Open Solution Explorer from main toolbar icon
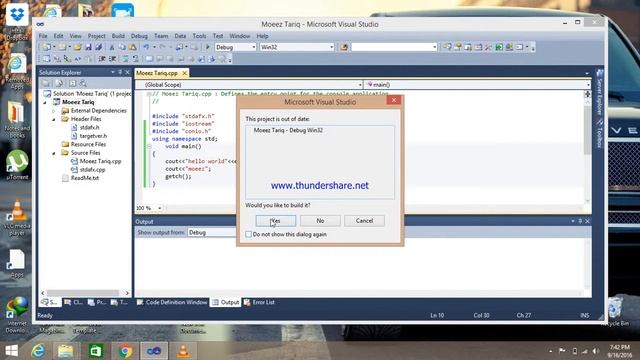 447,47
